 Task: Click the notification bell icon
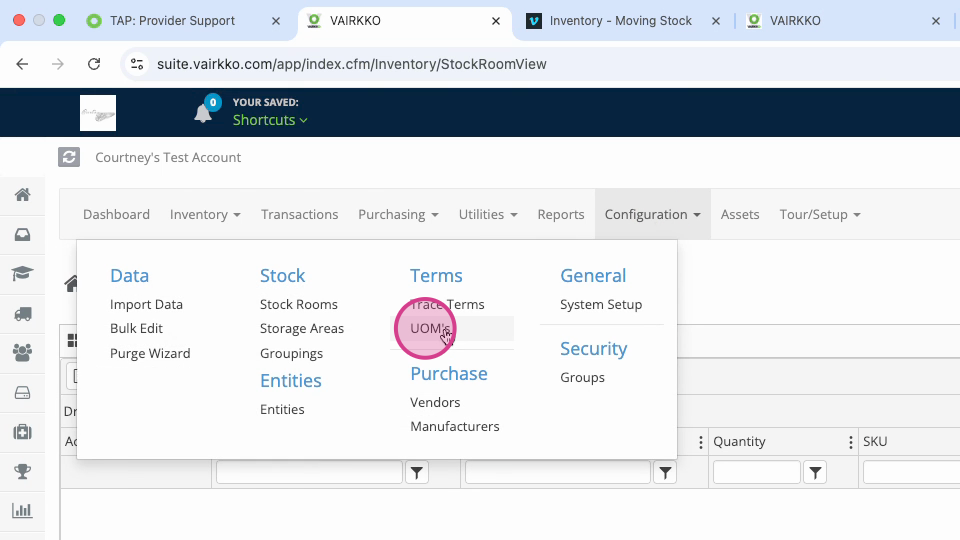(x=203, y=113)
